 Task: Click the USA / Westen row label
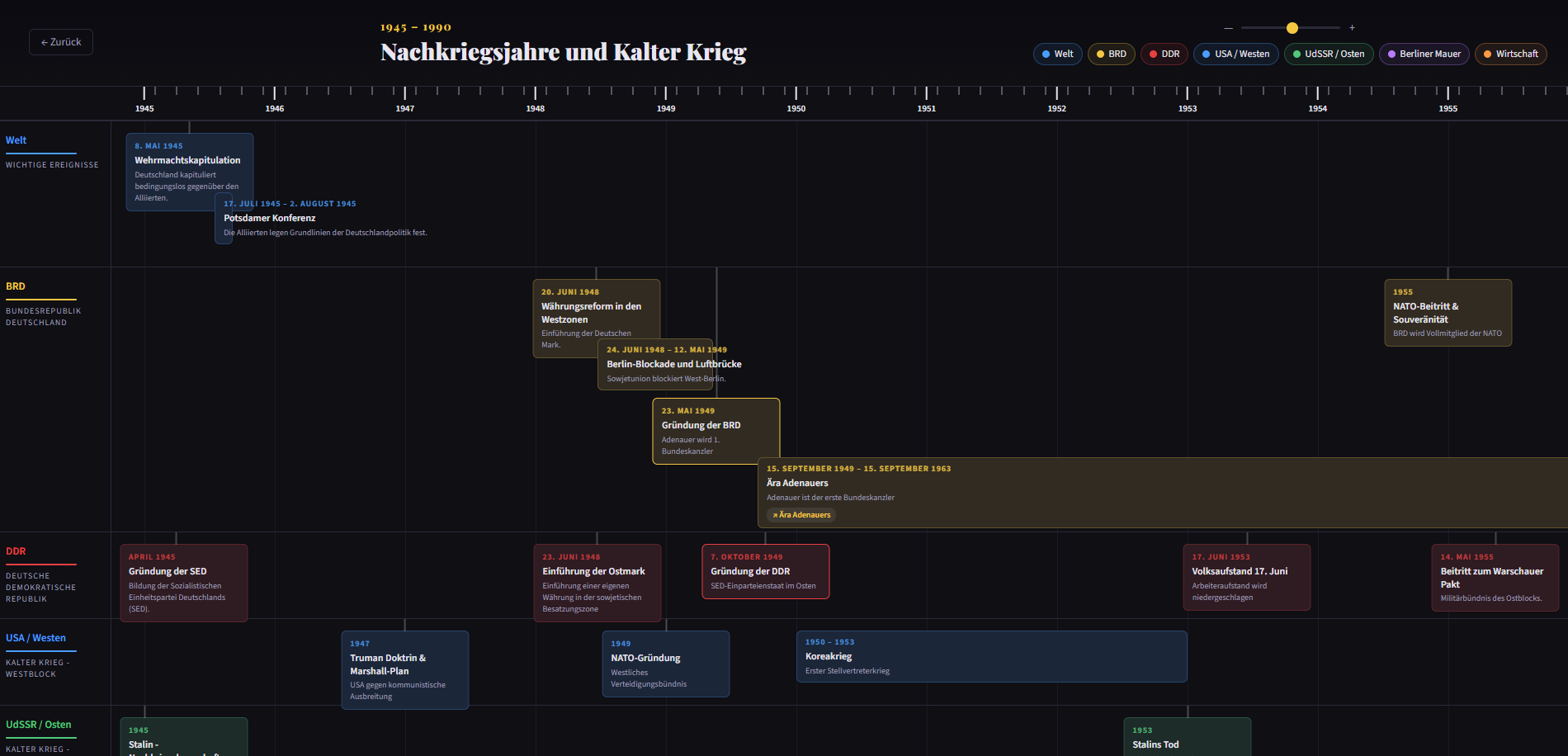click(35, 638)
